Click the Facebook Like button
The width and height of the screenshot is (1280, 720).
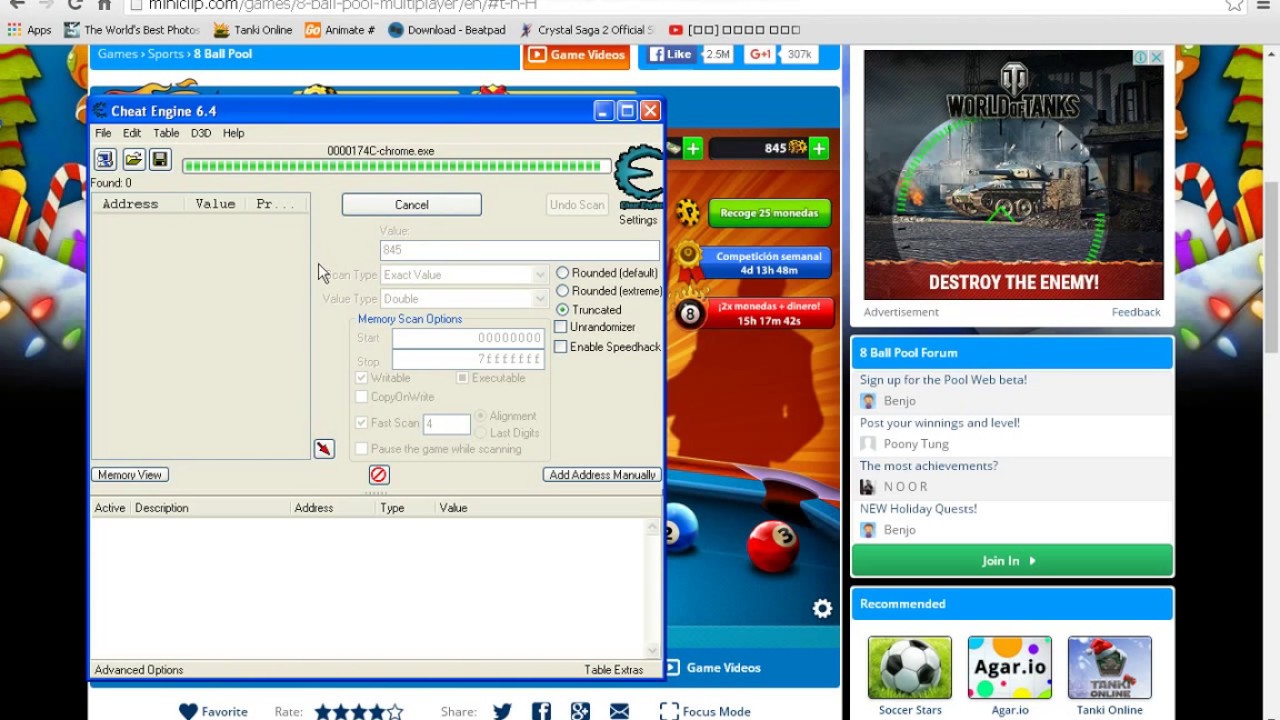(x=671, y=54)
